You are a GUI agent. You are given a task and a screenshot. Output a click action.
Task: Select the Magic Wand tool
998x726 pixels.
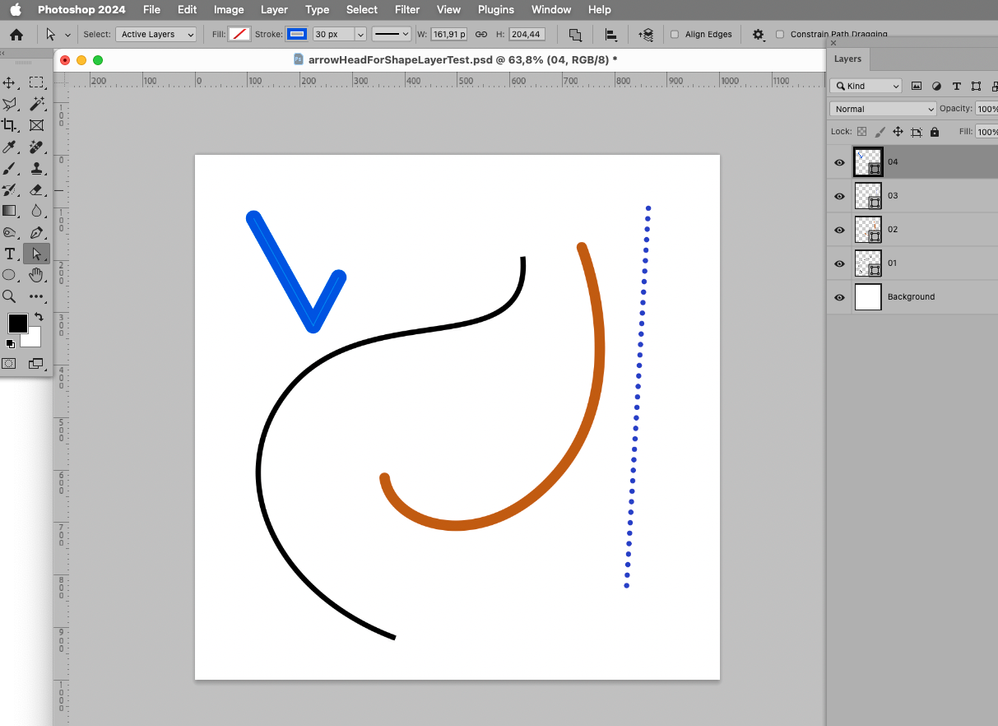tap(37, 104)
